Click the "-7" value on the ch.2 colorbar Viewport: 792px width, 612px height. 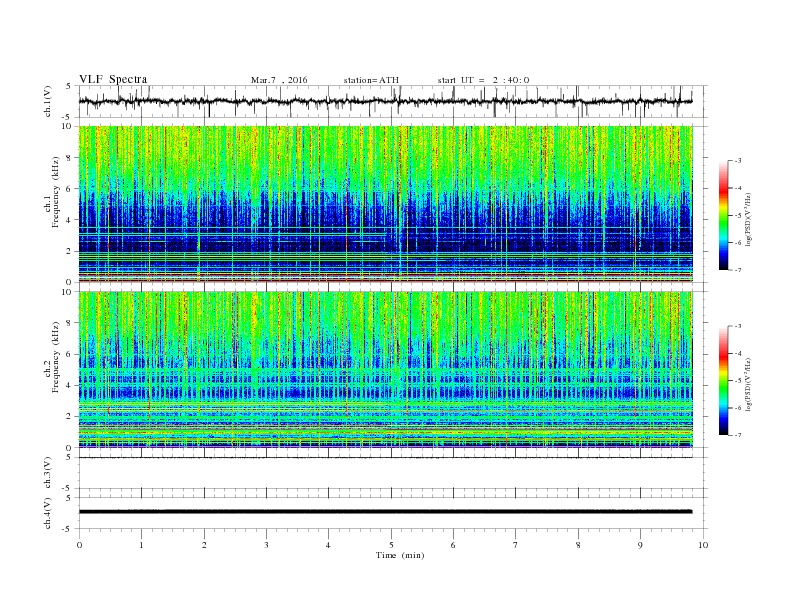click(x=738, y=435)
